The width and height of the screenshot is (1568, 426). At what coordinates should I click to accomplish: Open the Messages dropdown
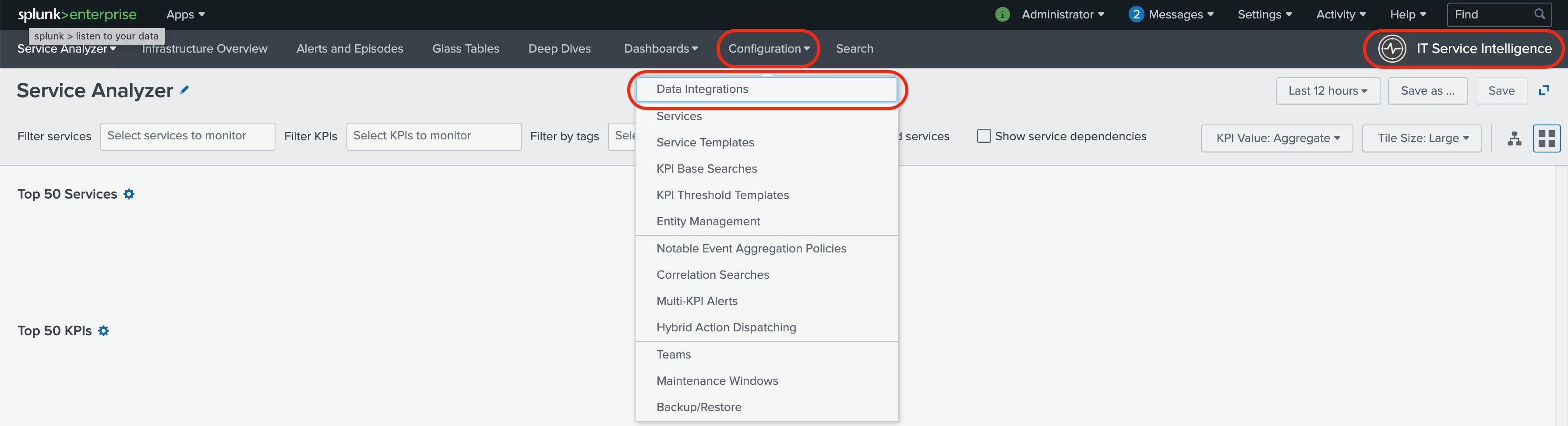[x=1181, y=14]
